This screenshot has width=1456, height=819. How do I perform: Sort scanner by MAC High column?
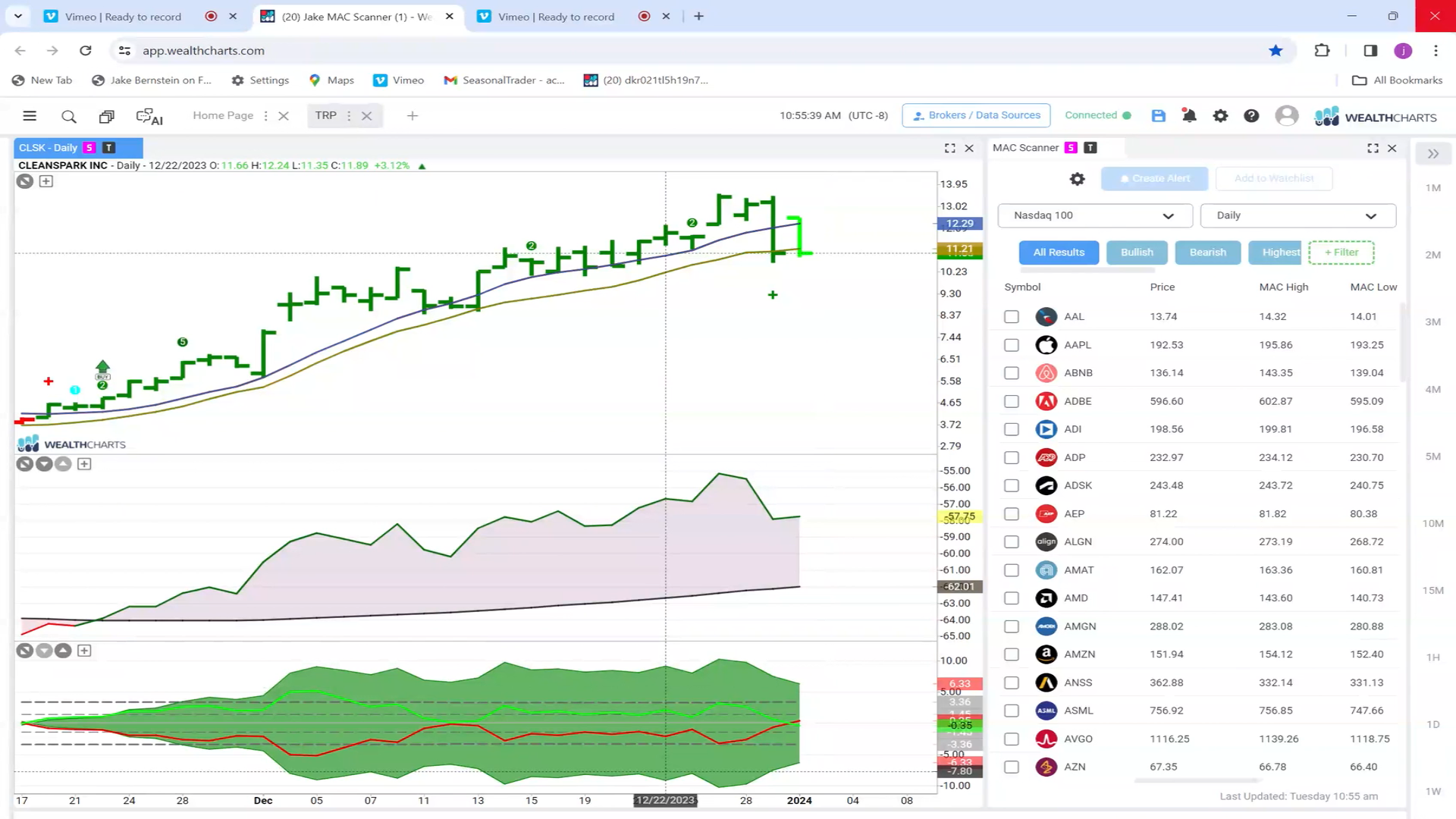[x=1283, y=287]
